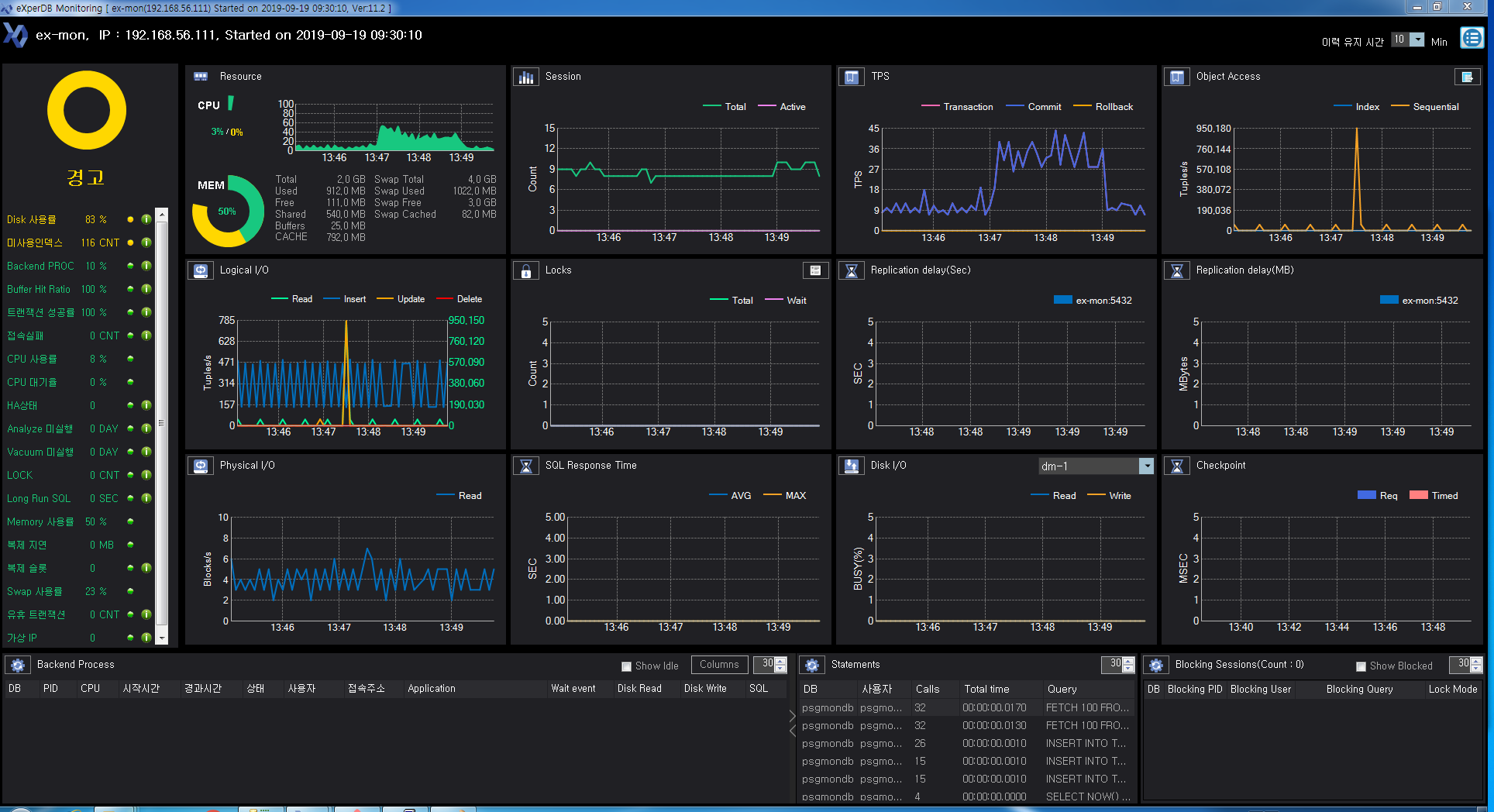Open Statements settings gear icon
The width and height of the screenshot is (1494, 812).
pos(812,665)
